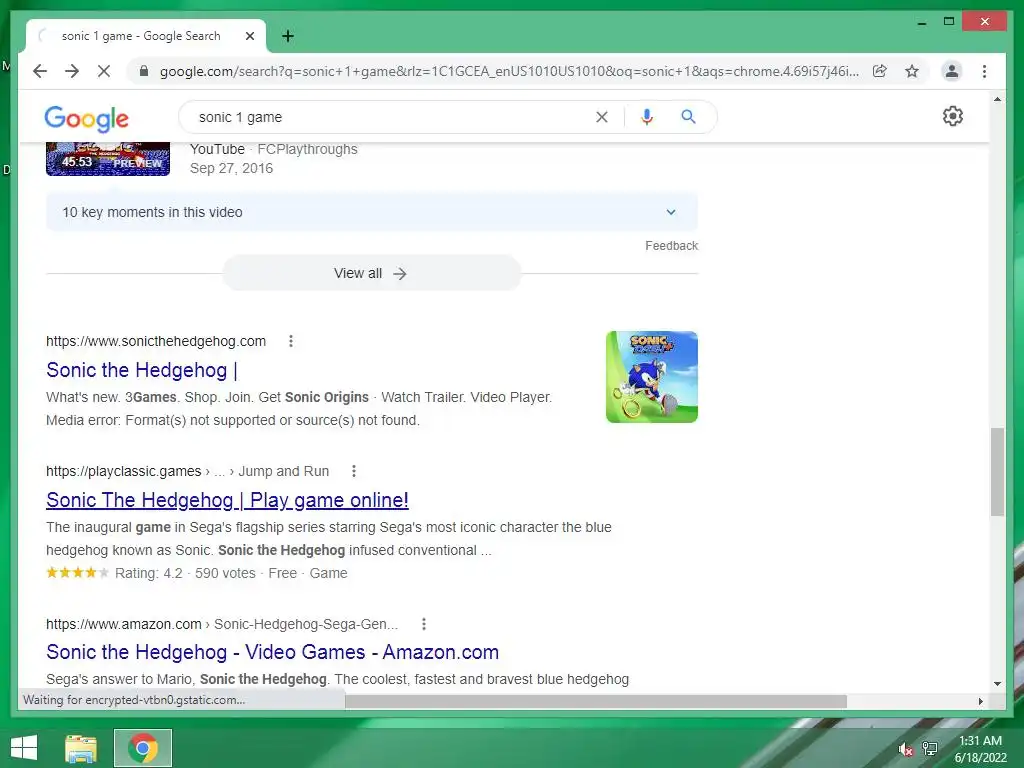The height and width of the screenshot is (768, 1024).
Task: View site information via lock icon
Action: [x=144, y=71]
